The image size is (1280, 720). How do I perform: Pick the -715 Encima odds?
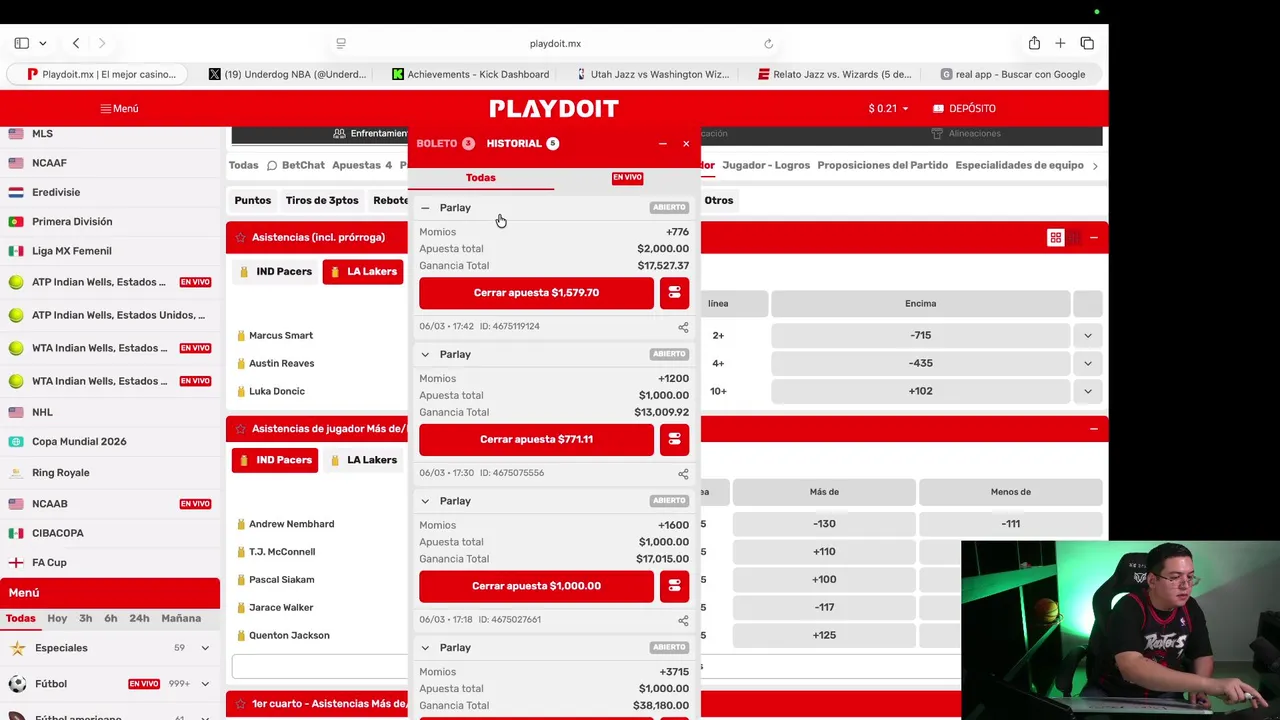click(920, 335)
